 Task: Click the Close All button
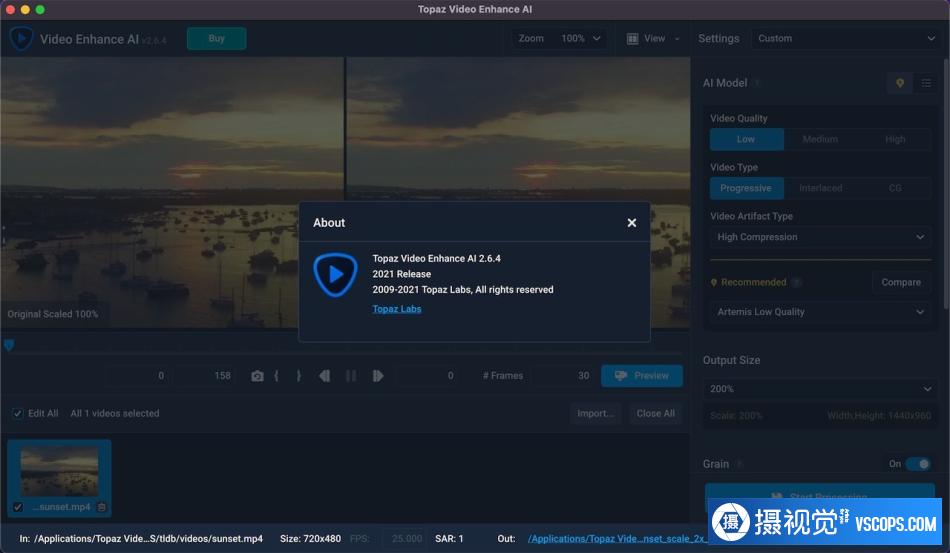(656, 413)
